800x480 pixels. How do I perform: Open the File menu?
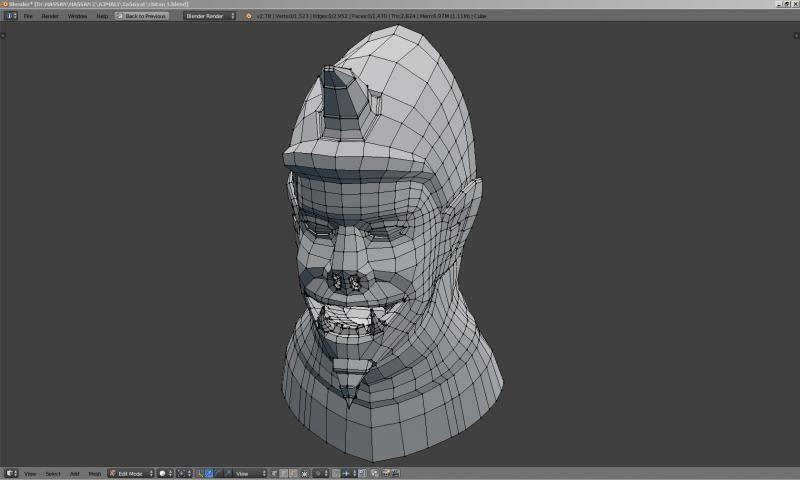28,16
